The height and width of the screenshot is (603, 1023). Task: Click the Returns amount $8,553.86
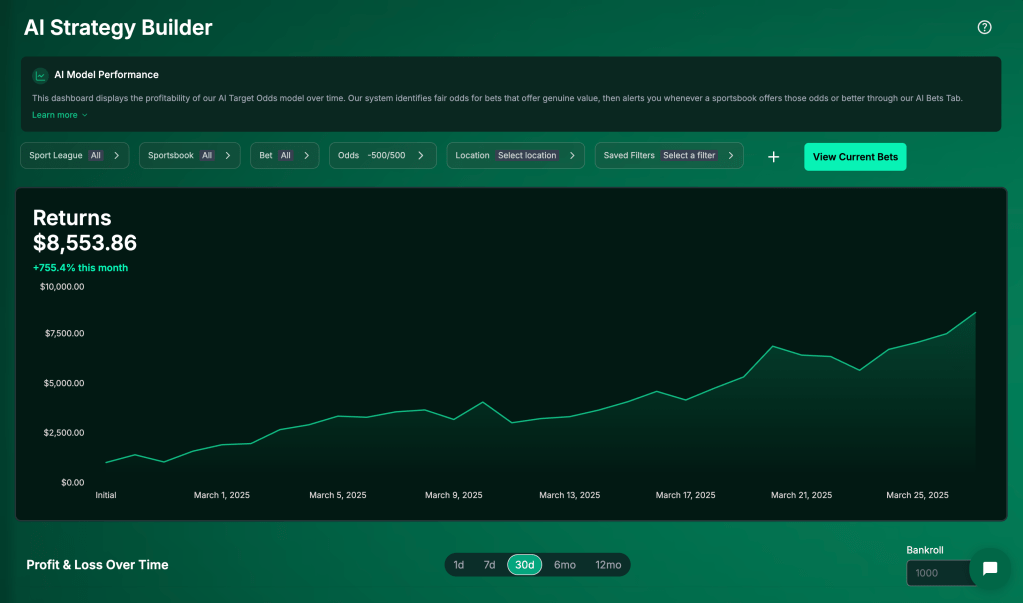click(85, 243)
